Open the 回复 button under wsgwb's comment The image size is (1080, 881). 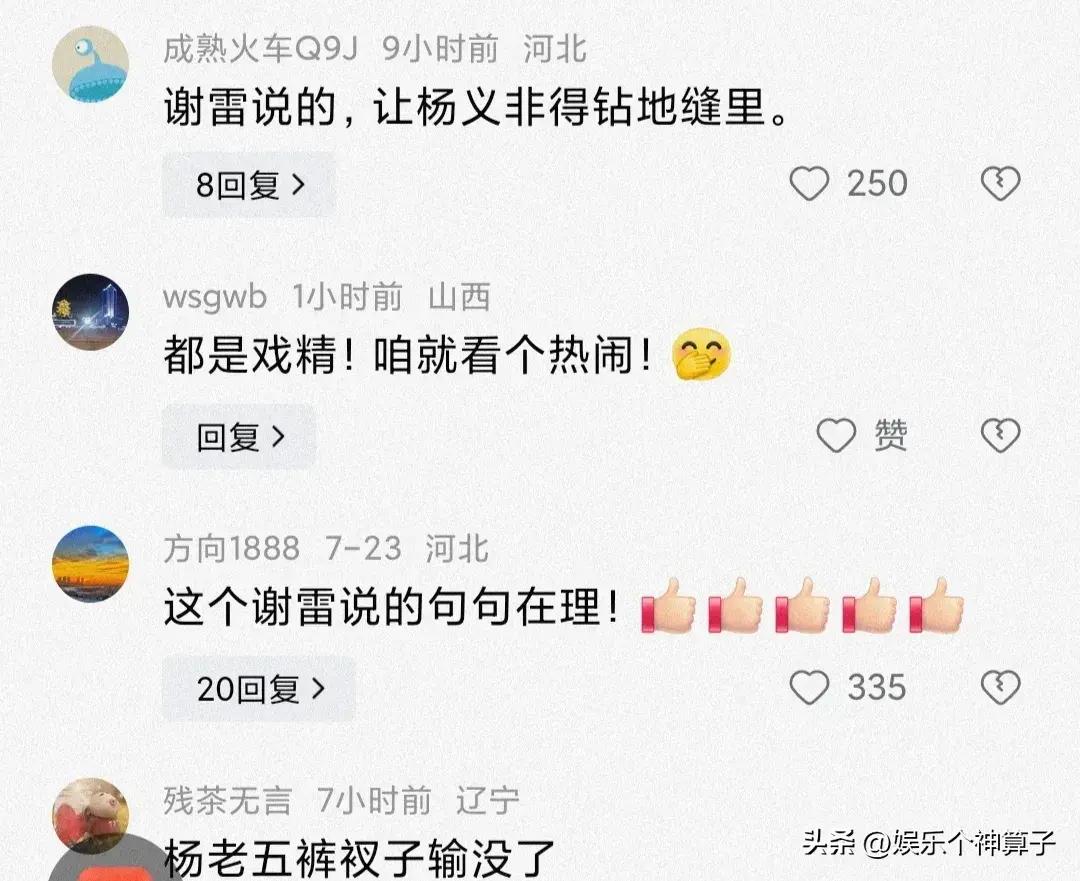(239, 437)
